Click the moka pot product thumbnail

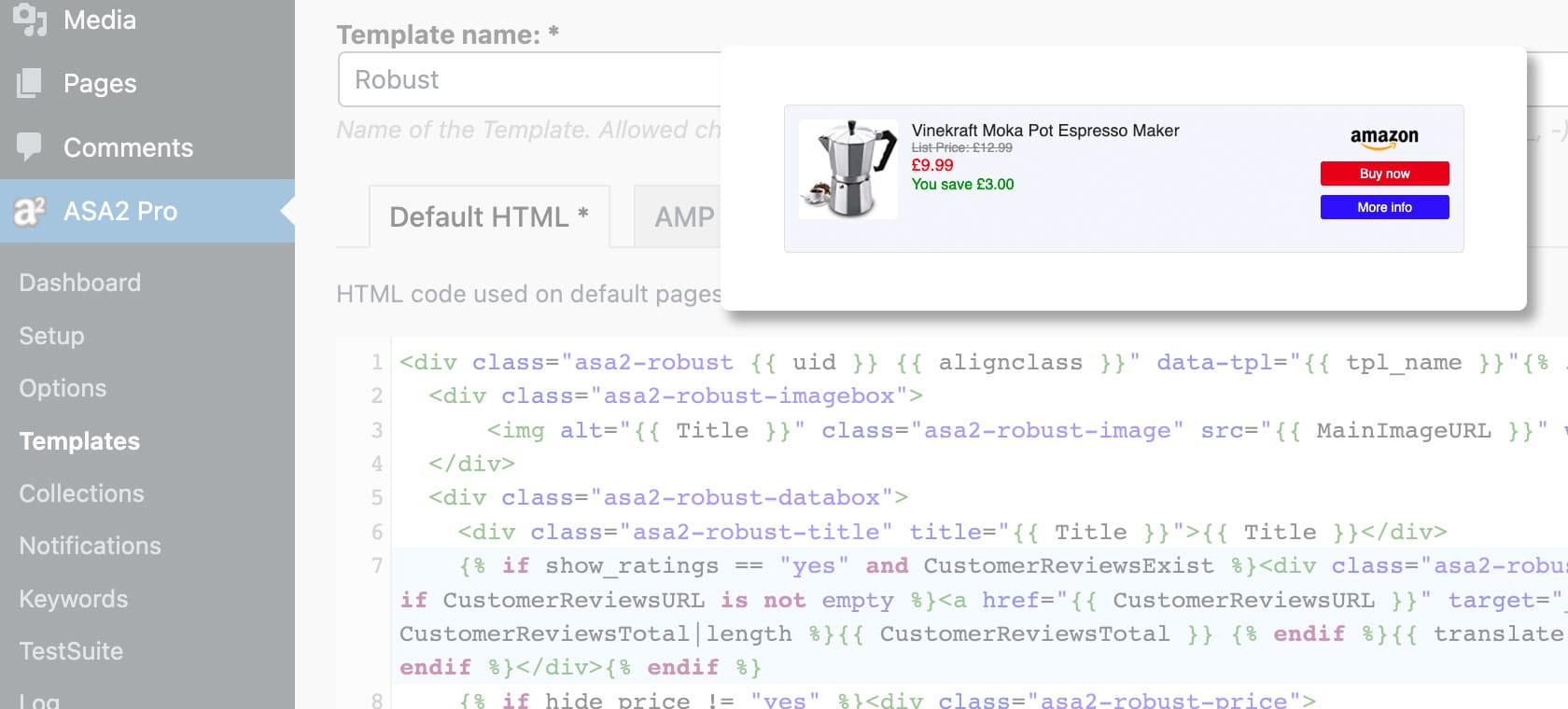[848, 169]
